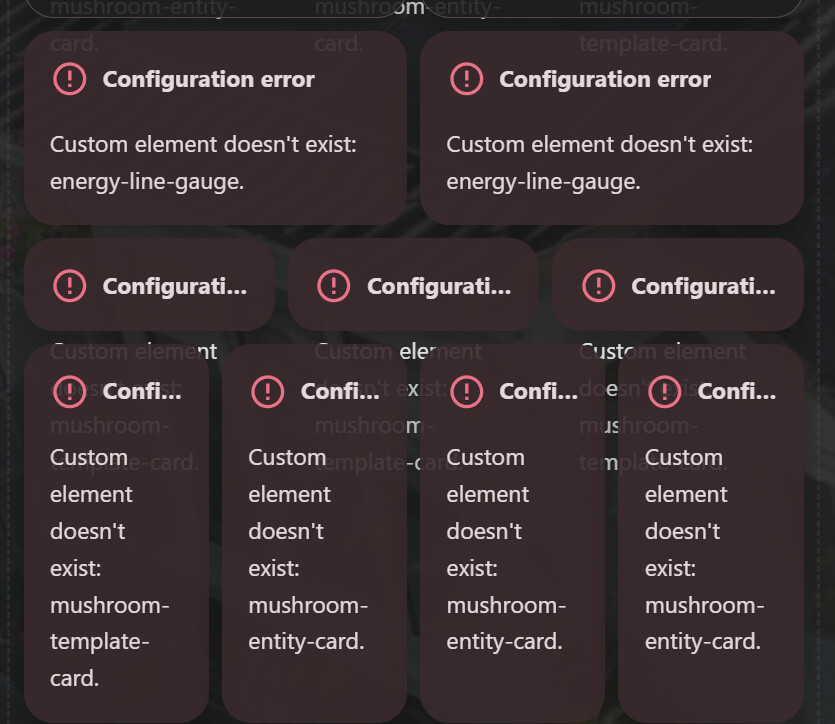The image size is (835, 724).
Task: Click the 'mushroom-template-card.' error message text
Action: coord(110,641)
